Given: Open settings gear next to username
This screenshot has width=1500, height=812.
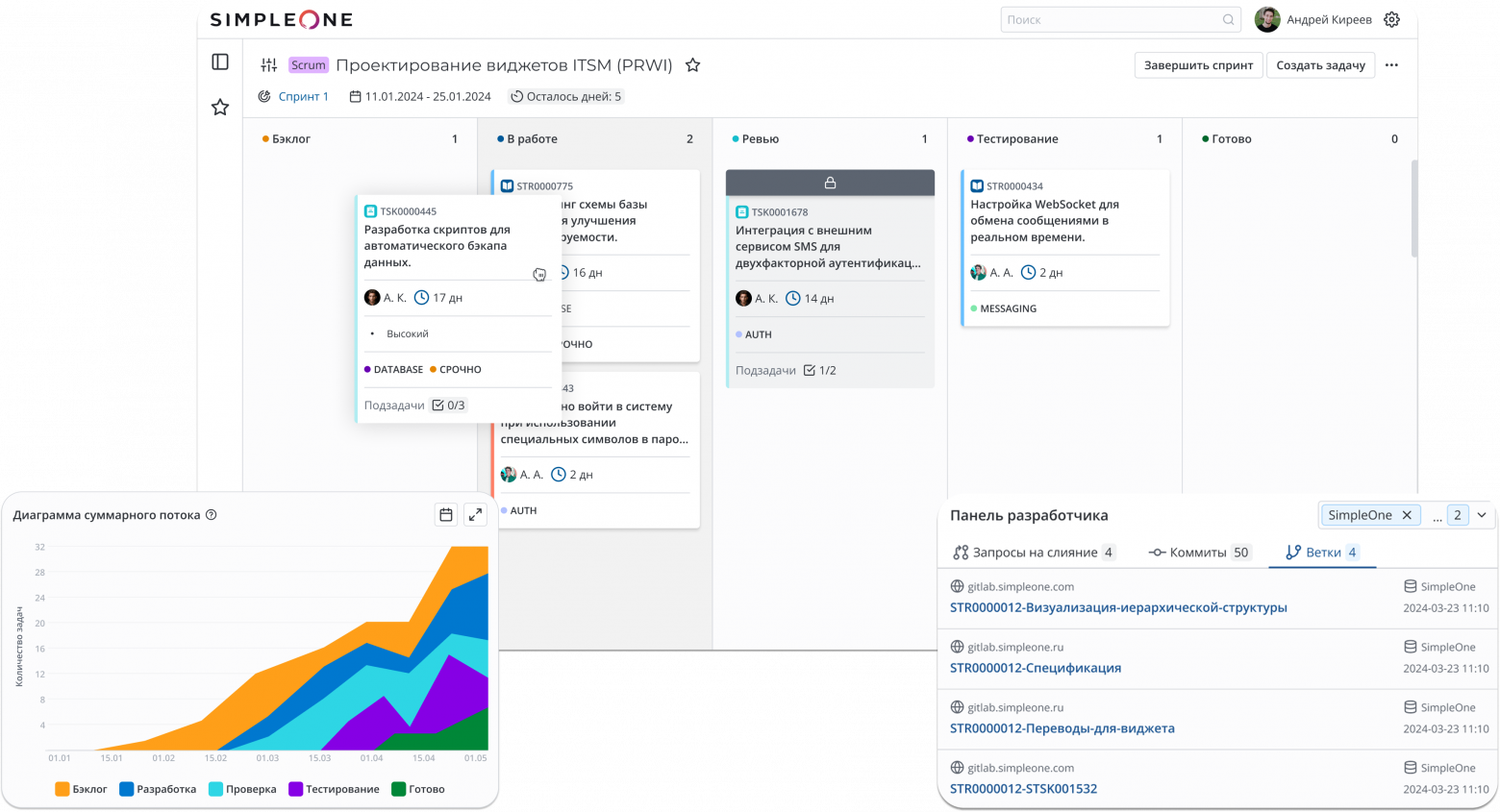Looking at the screenshot, I should (1391, 19).
